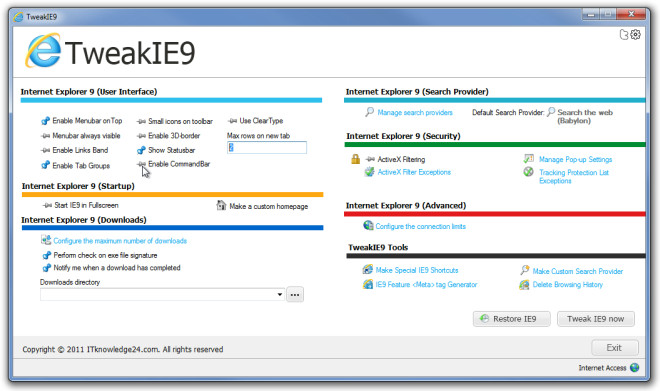Click the Internet Access globe in status bar
The image size is (660, 391).
point(634,367)
